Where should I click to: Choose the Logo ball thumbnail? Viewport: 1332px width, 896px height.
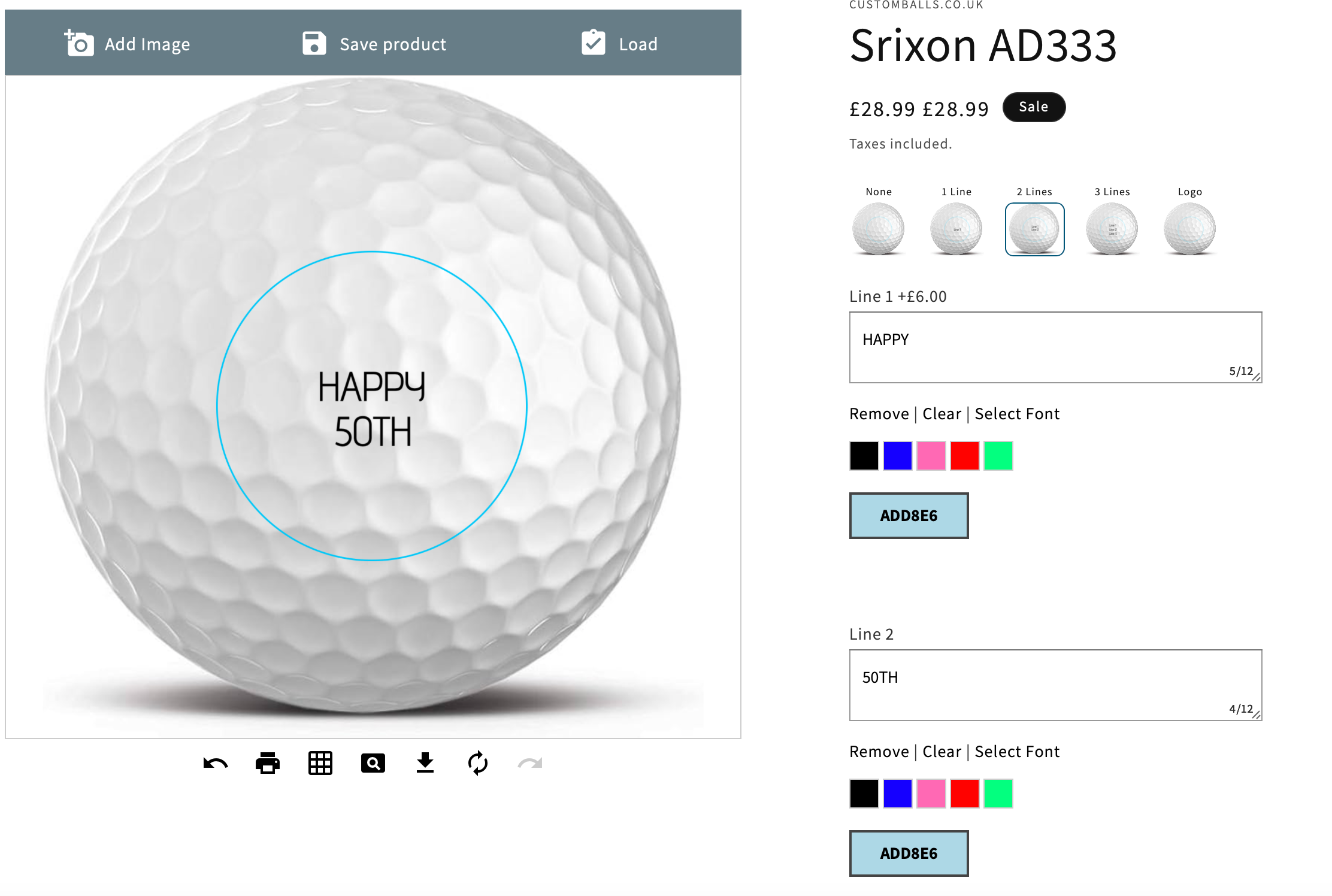(x=1189, y=228)
